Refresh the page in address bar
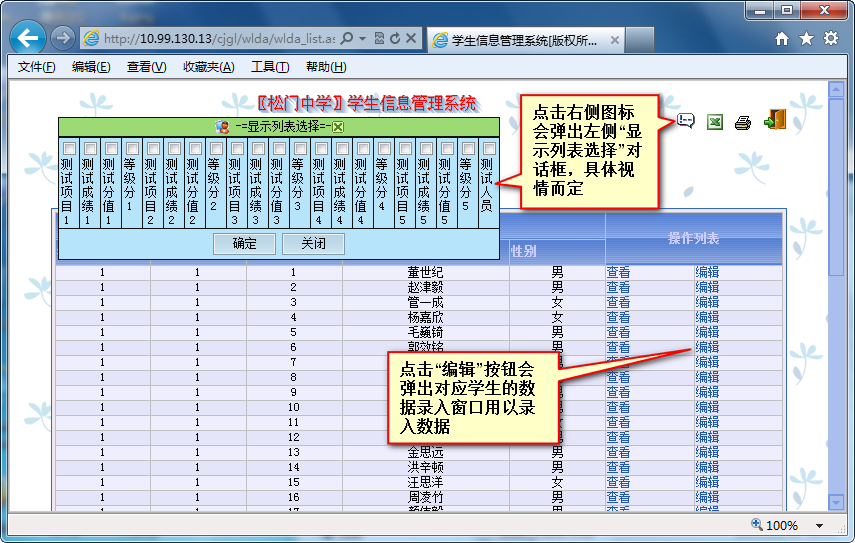The width and height of the screenshot is (855, 543). click(x=396, y=39)
